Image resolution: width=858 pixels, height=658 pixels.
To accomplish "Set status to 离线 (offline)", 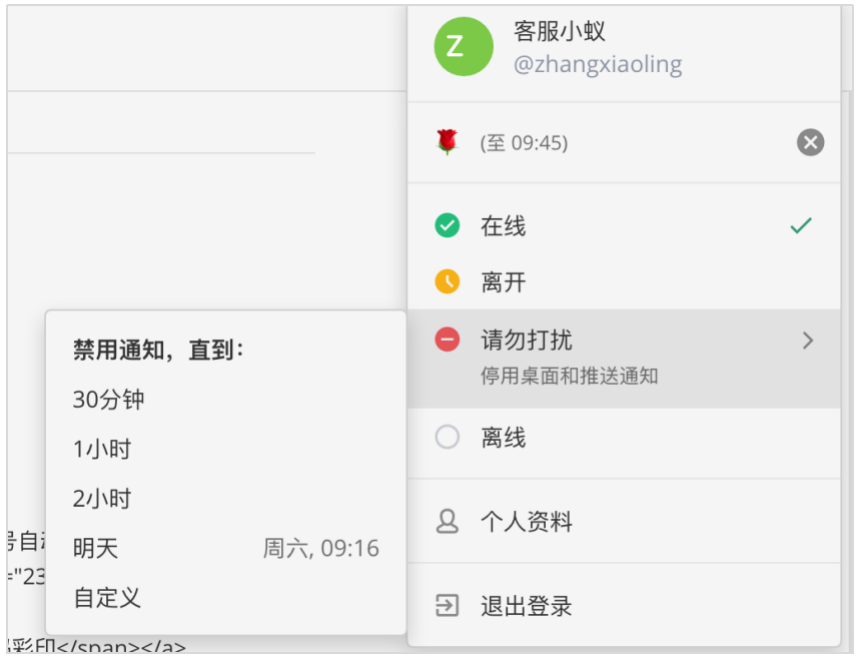I will (503, 438).
